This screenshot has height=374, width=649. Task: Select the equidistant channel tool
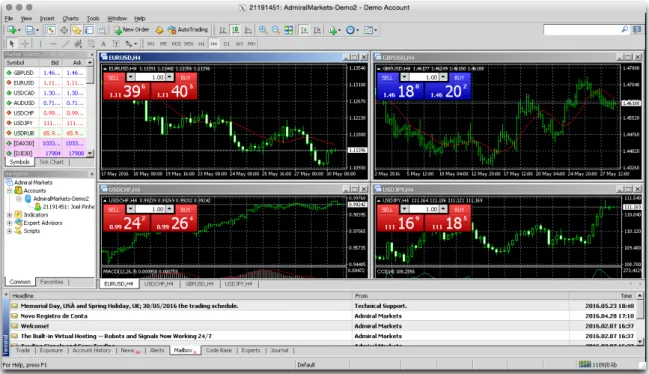point(78,43)
